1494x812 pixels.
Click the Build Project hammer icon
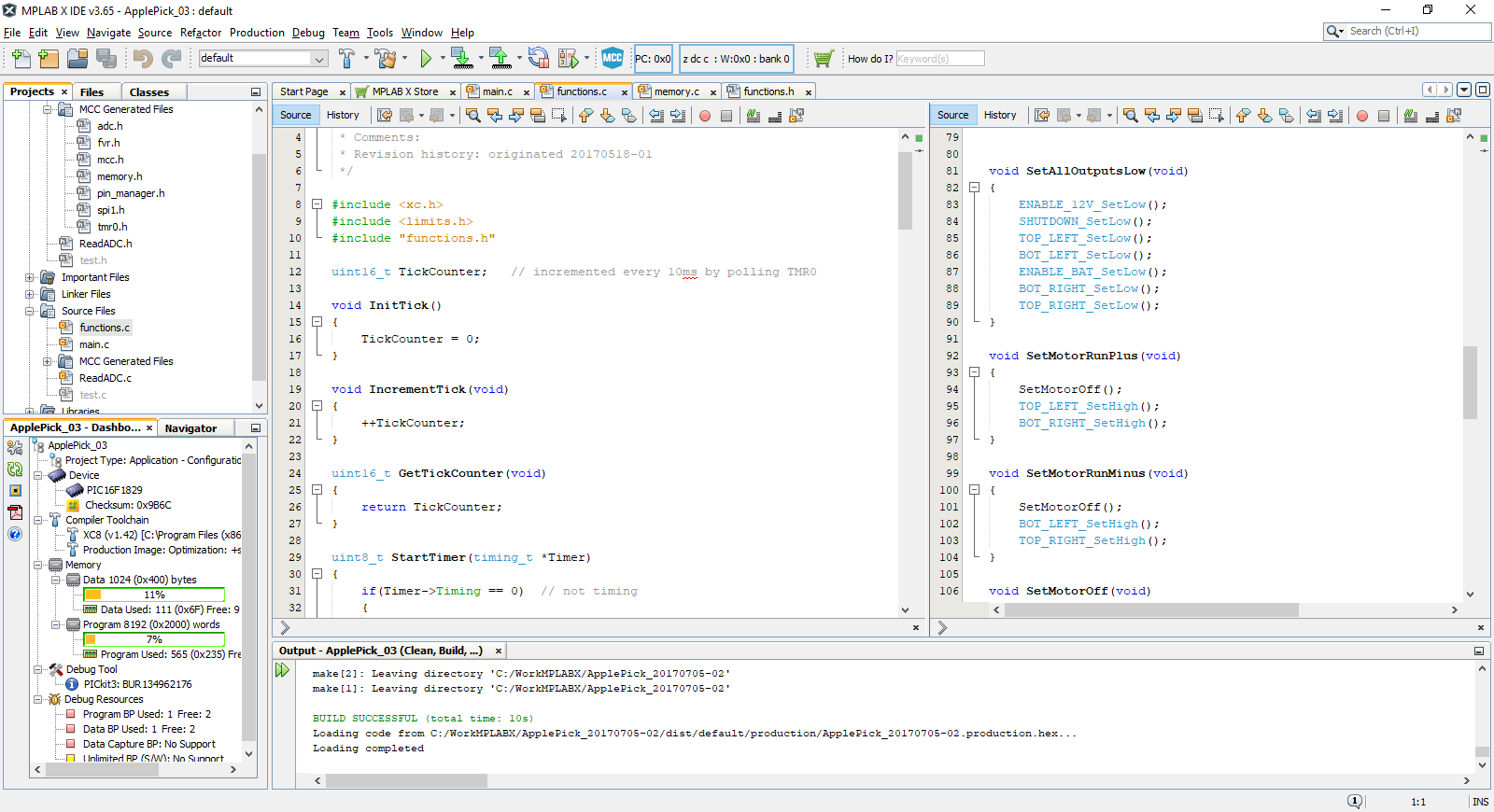click(x=346, y=59)
